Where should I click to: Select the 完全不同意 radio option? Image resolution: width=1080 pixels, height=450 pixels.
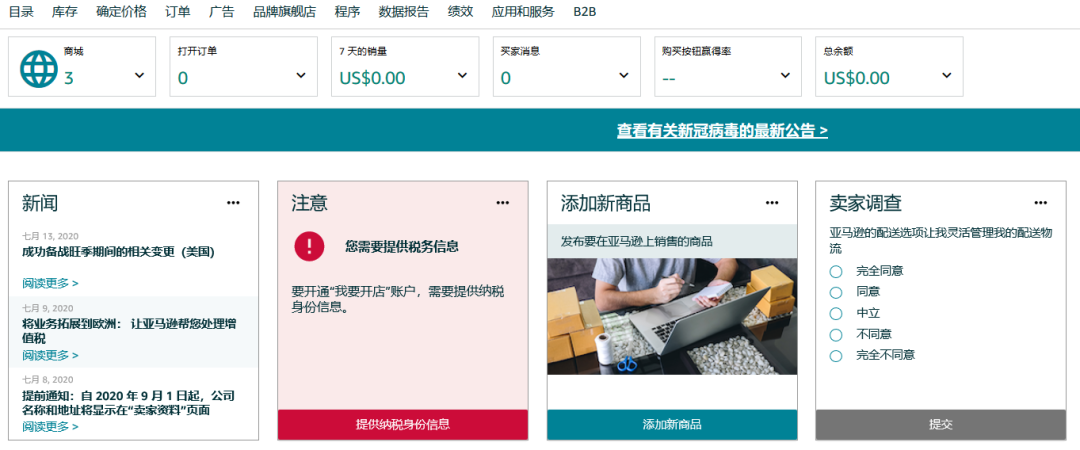pos(836,355)
